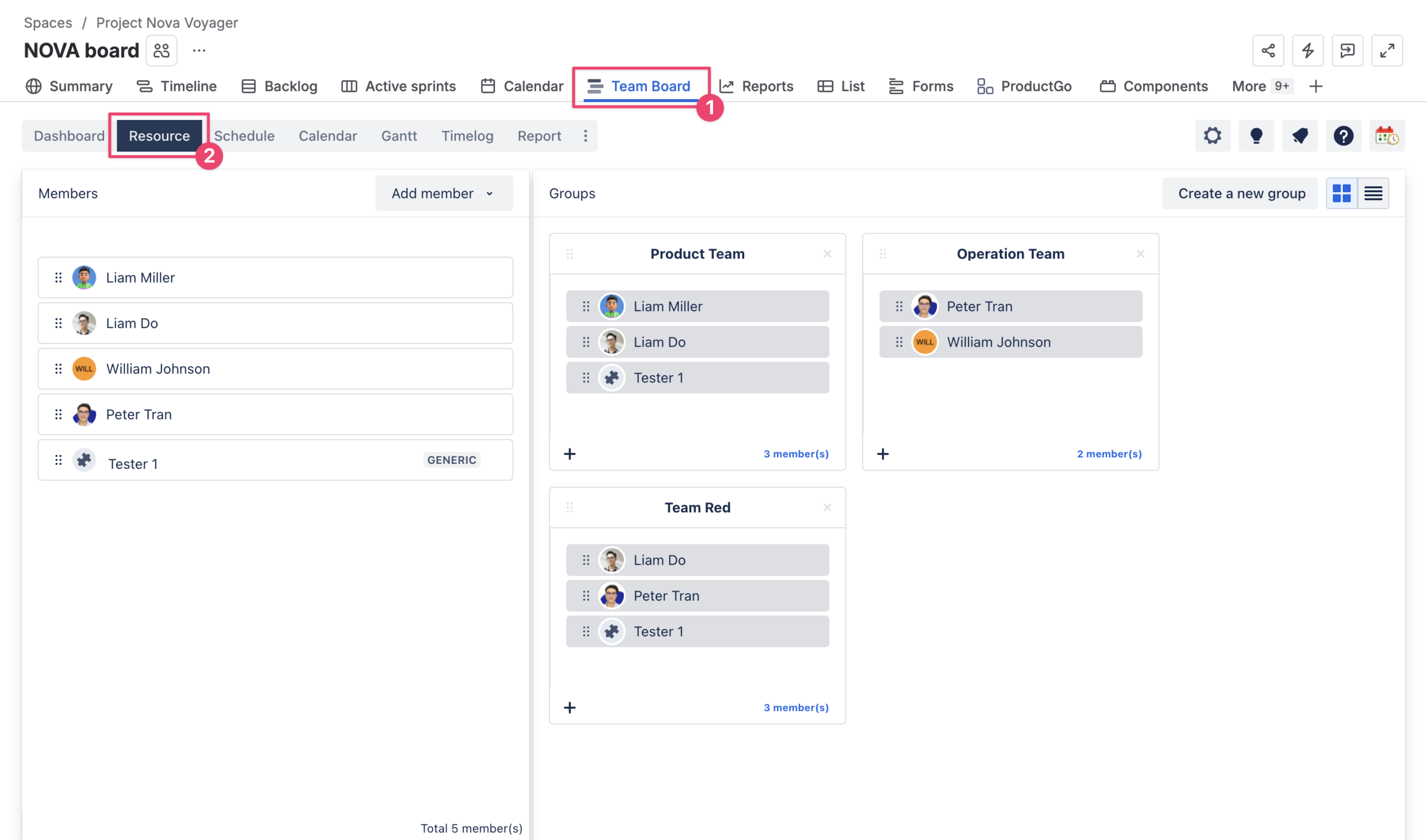
Task: Enter full screen with the expand icon
Action: 1387,50
